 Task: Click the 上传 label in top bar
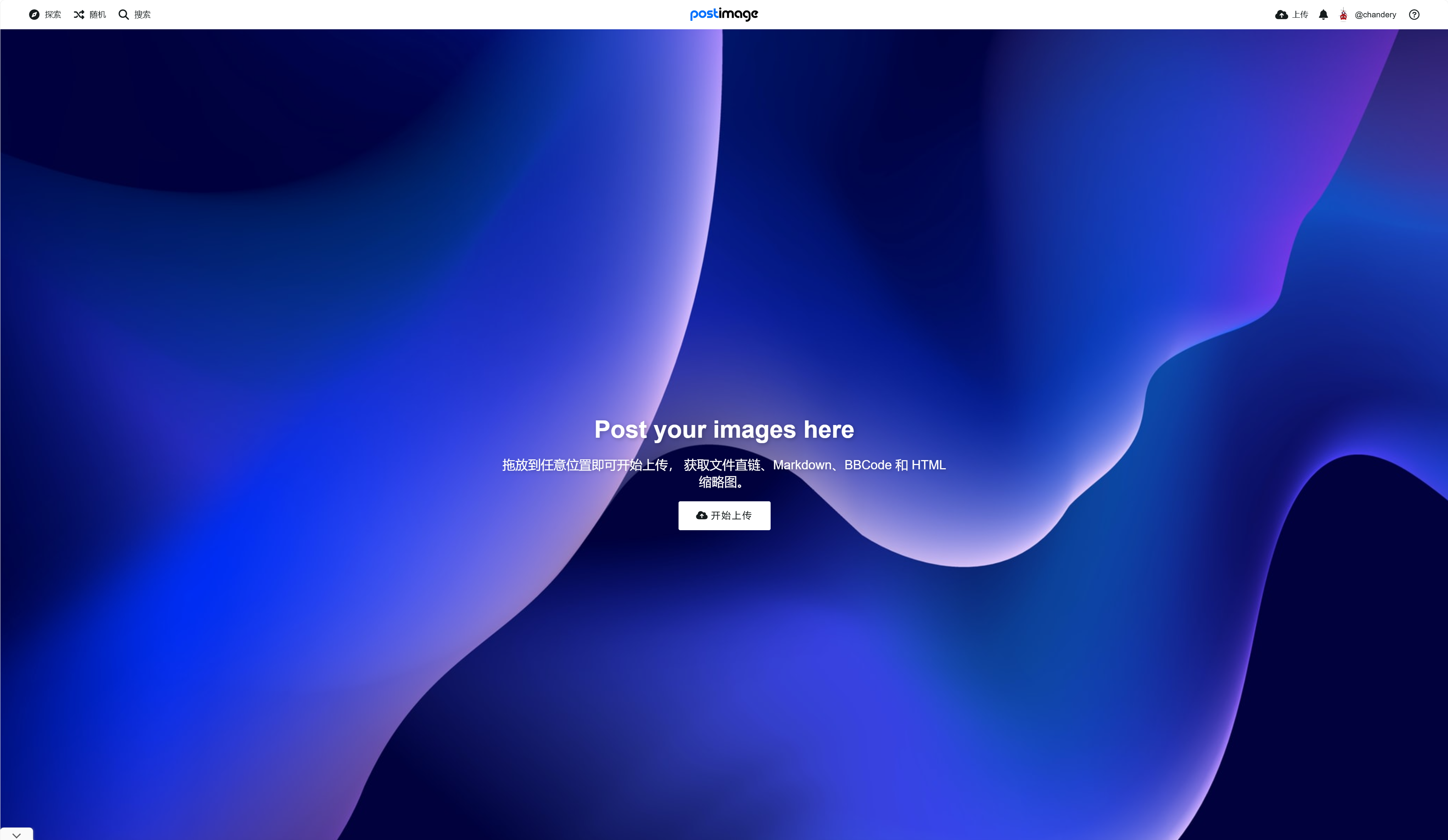(1300, 14)
